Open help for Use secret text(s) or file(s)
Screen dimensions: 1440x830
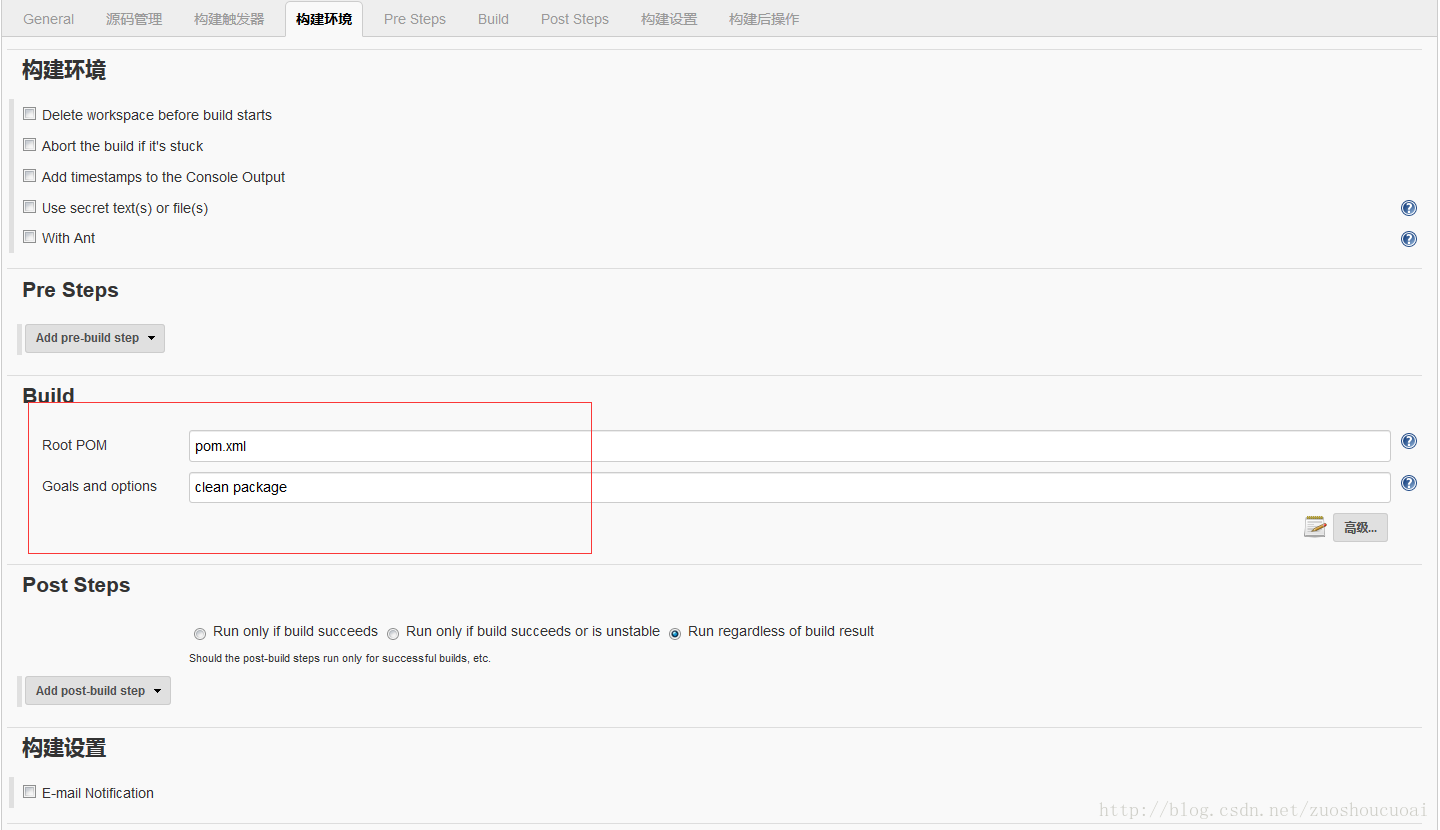[1409, 208]
